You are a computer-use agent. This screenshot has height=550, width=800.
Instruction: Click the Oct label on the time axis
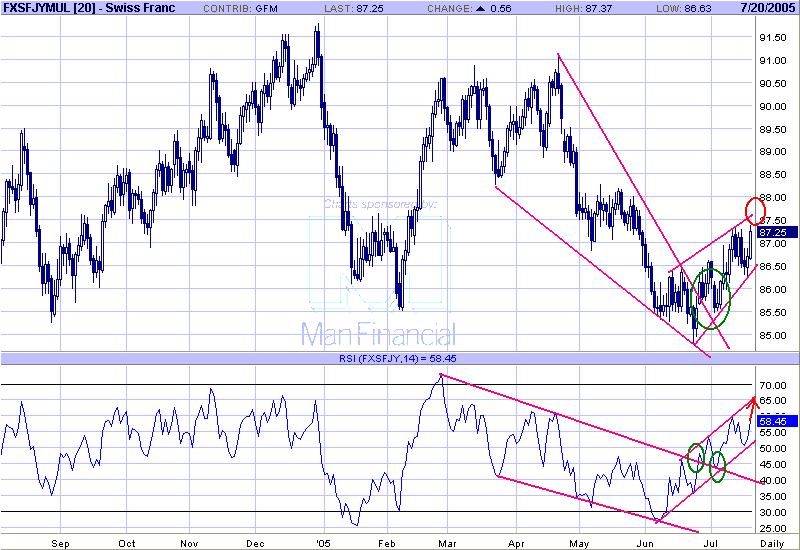pyautogui.click(x=127, y=543)
